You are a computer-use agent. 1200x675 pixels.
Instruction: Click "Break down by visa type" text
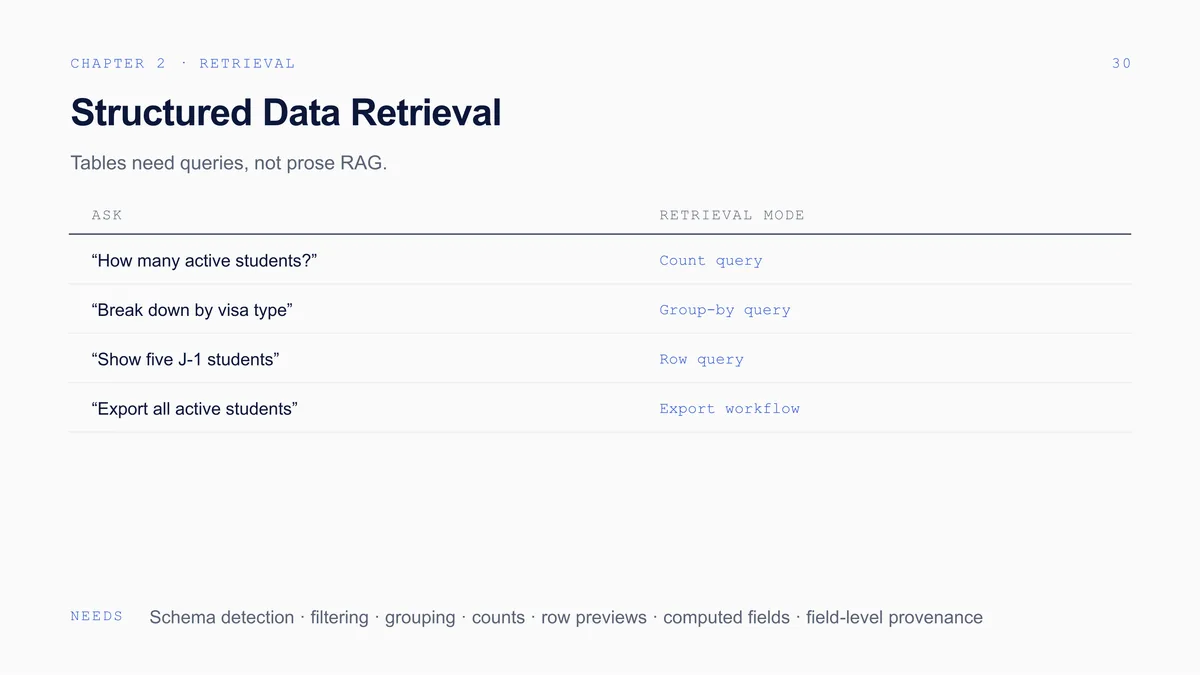[x=191, y=310]
